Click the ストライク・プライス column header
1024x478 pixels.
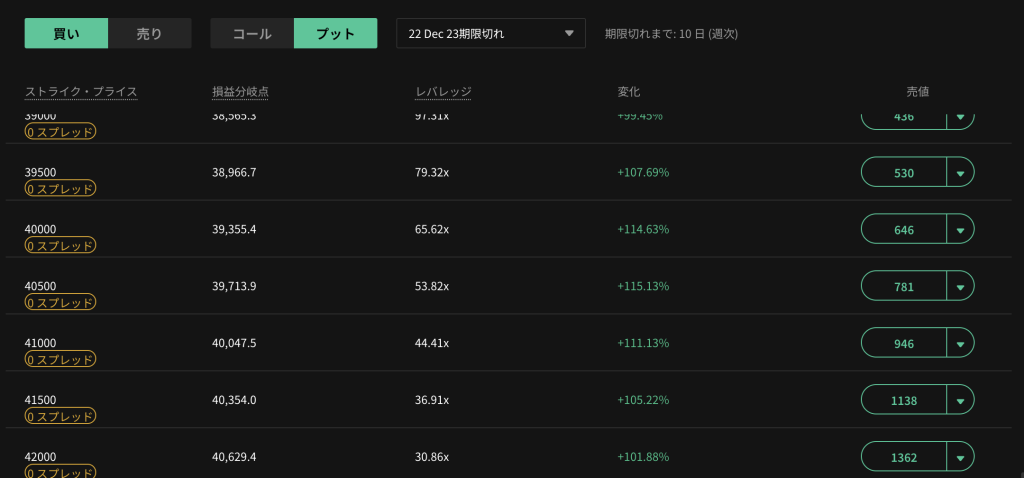(81, 92)
